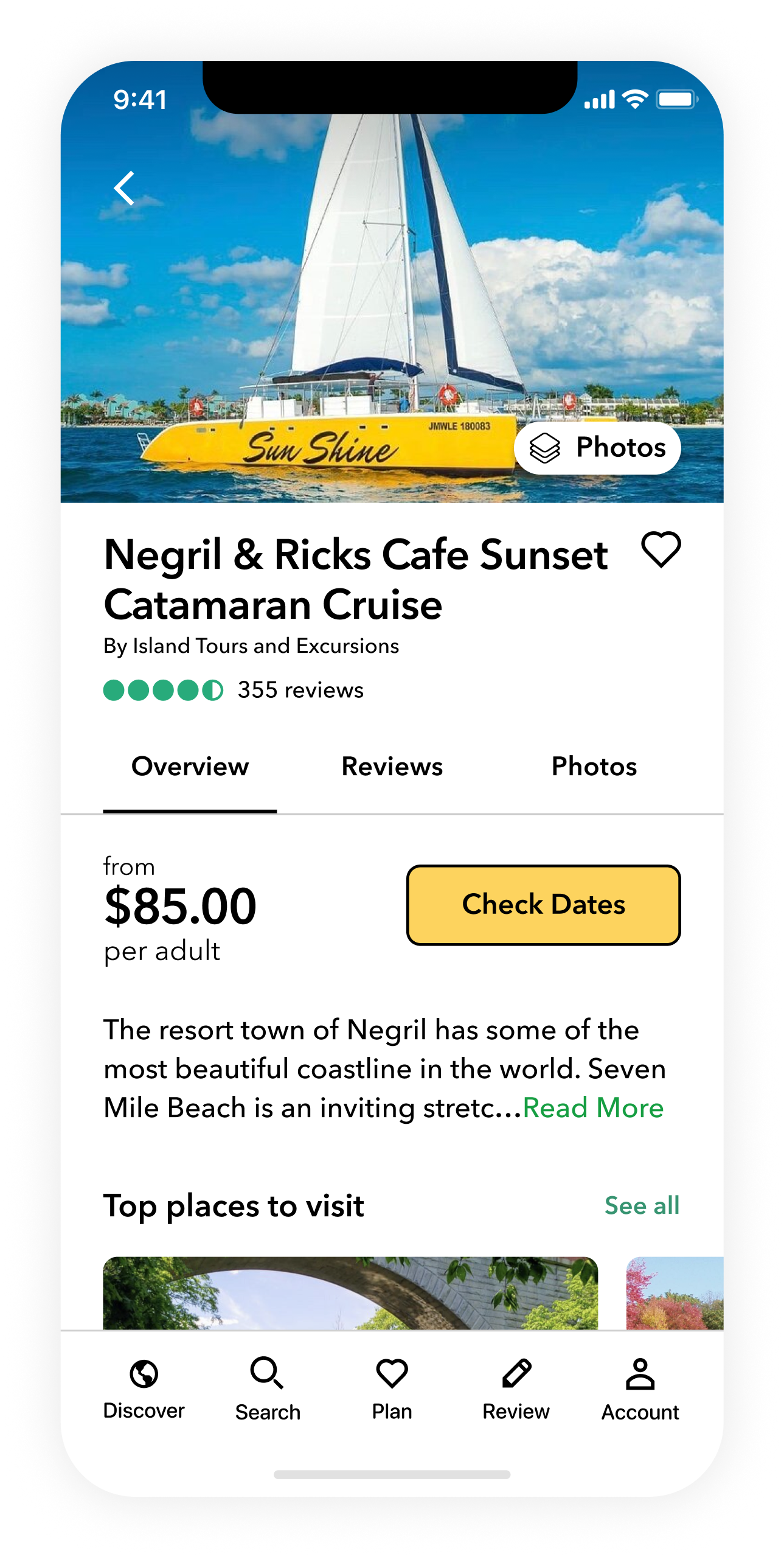Viewport: 784px width, 1557px height.
Task: Switch to the Overview tab
Action: (190, 767)
